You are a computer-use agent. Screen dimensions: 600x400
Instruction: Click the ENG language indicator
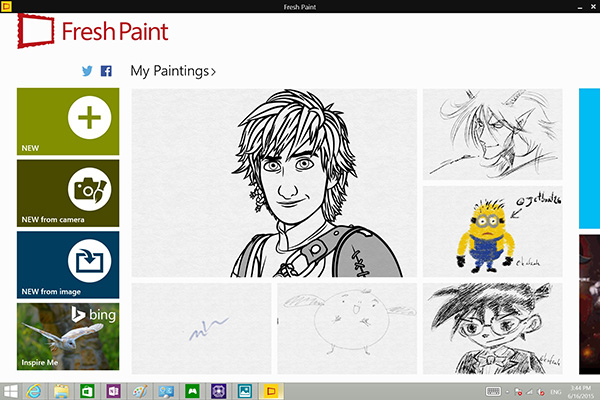pyautogui.click(x=556, y=392)
